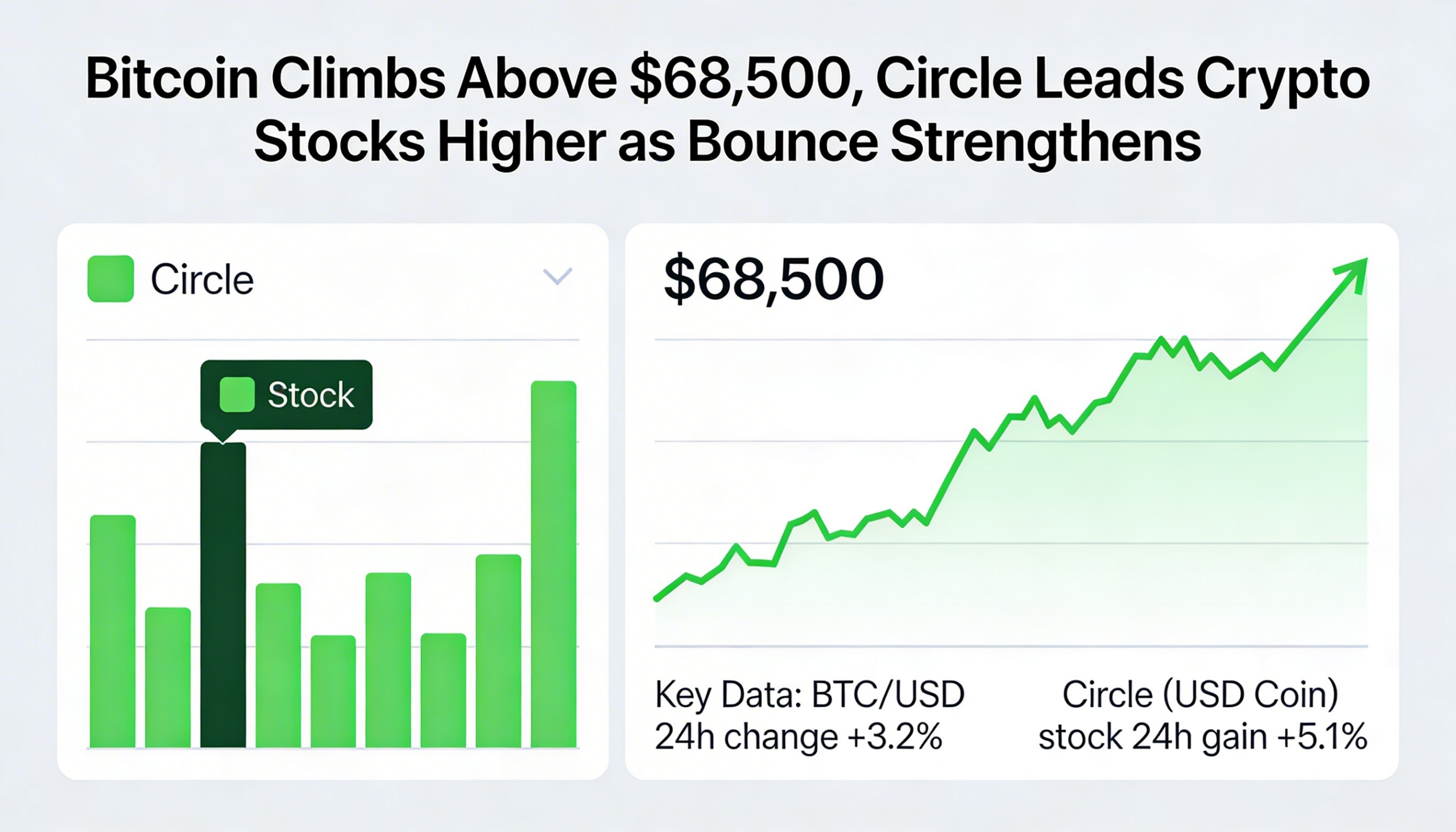The height and width of the screenshot is (832, 1456).
Task: Select the Circle series label
Action: click(x=202, y=279)
